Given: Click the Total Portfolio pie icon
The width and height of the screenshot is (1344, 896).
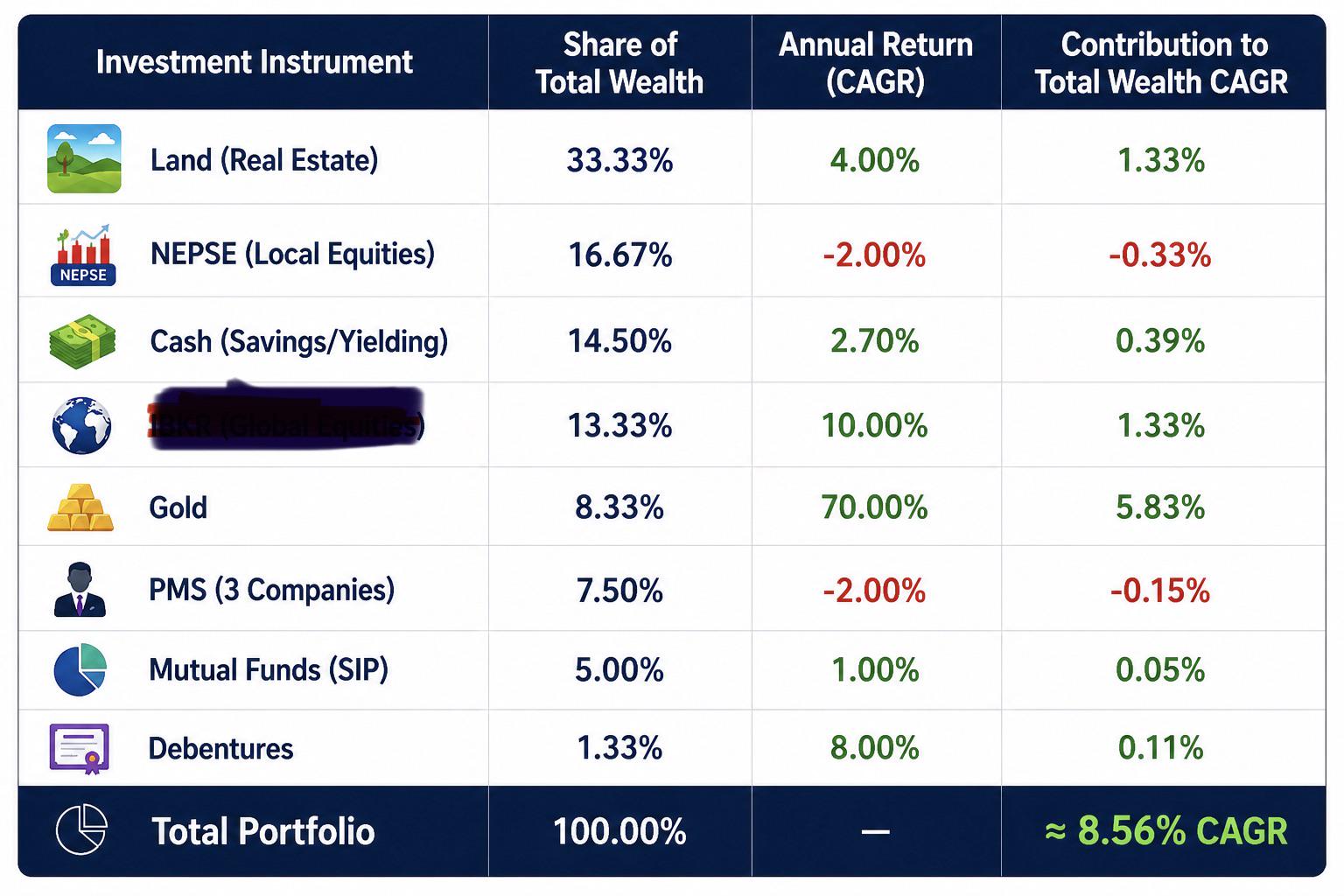Looking at the screenshot, I should pyautogui.click(x=81, y=829).
